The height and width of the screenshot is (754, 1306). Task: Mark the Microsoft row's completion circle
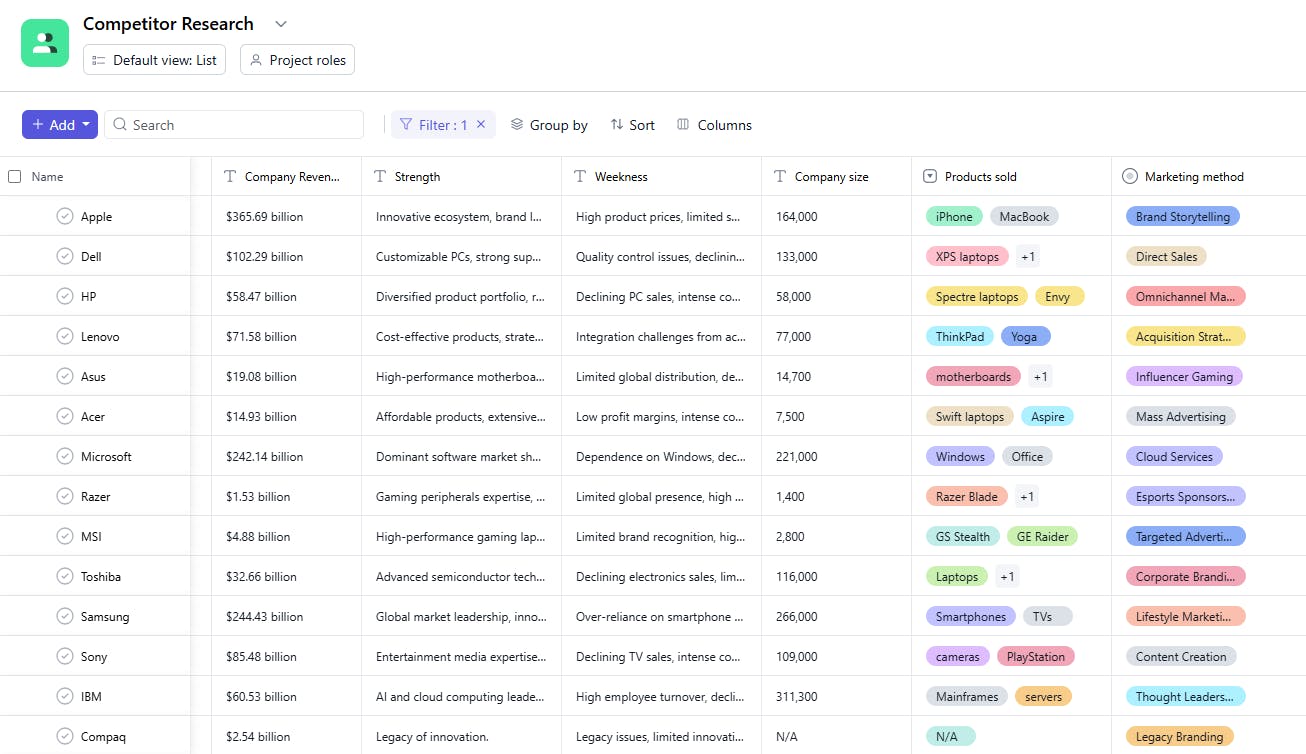(x=65, y=457)
